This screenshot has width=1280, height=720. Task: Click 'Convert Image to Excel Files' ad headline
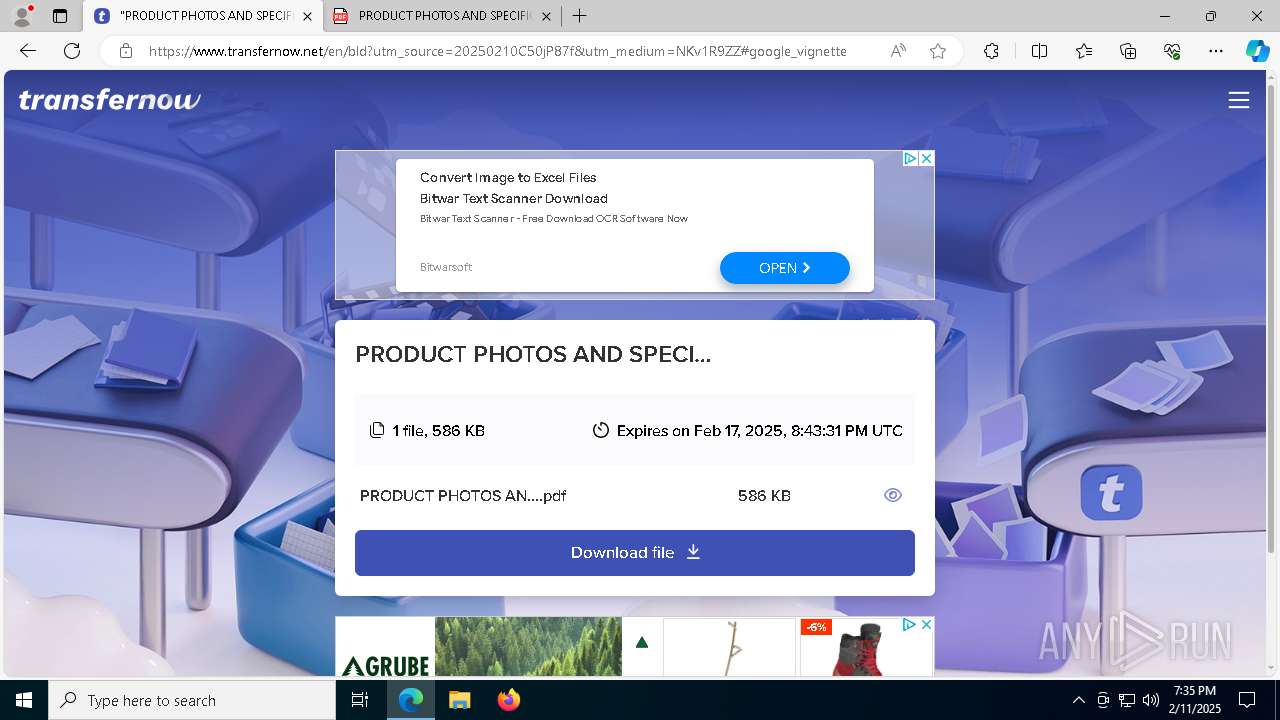(508, 177)
